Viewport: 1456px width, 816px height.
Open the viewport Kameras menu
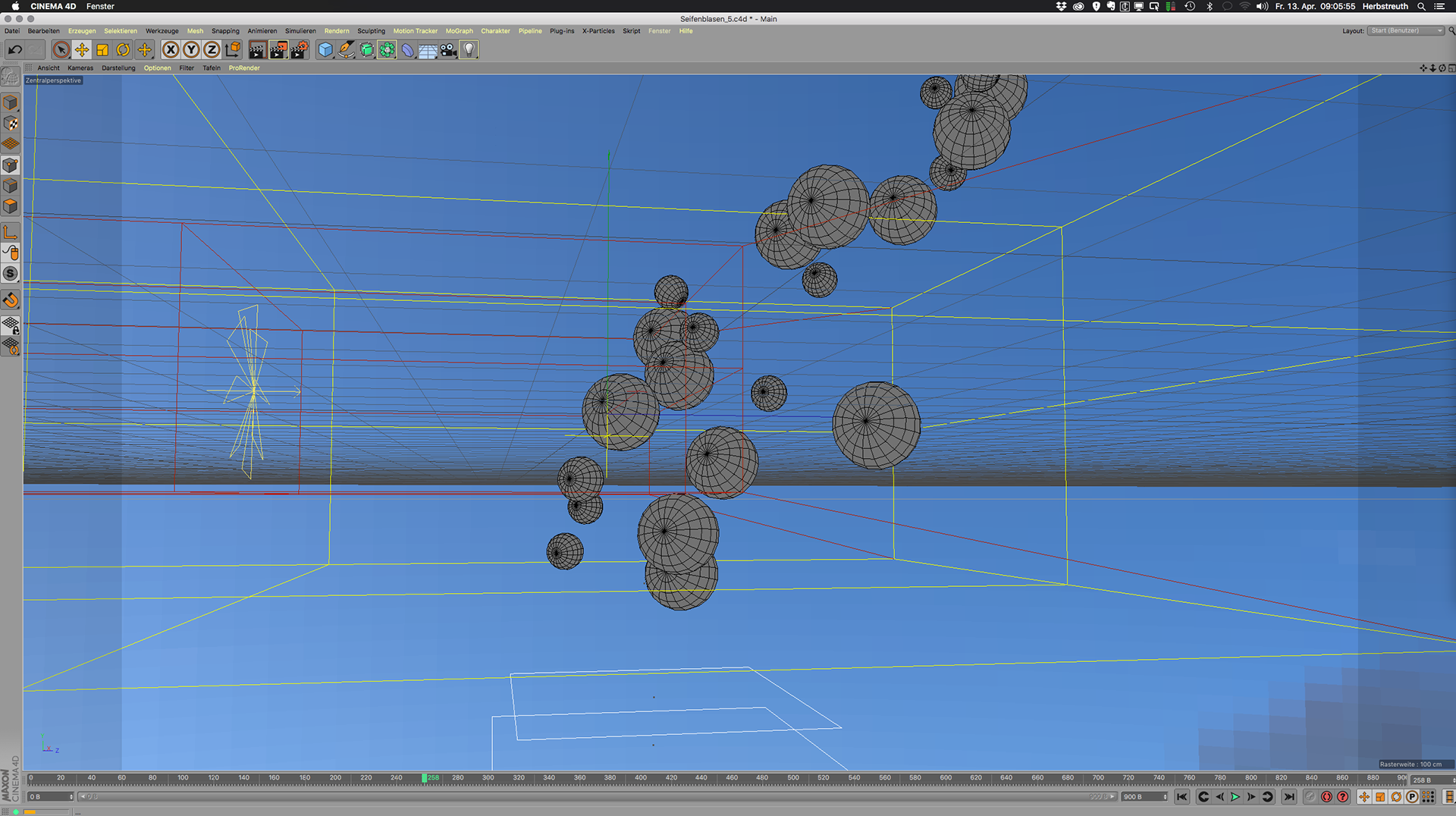(x=80, y=68)
